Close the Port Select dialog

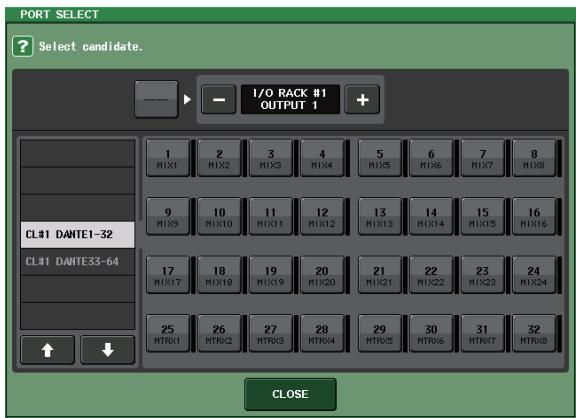(290, 394)
